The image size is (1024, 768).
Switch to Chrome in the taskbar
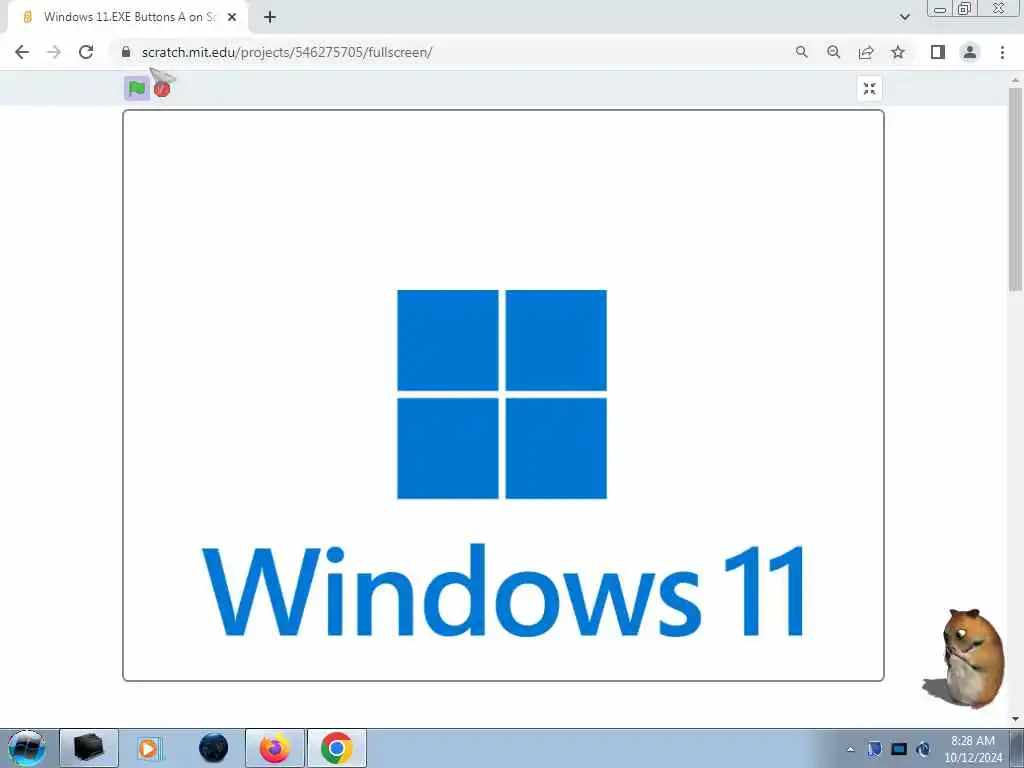point(336,748)
